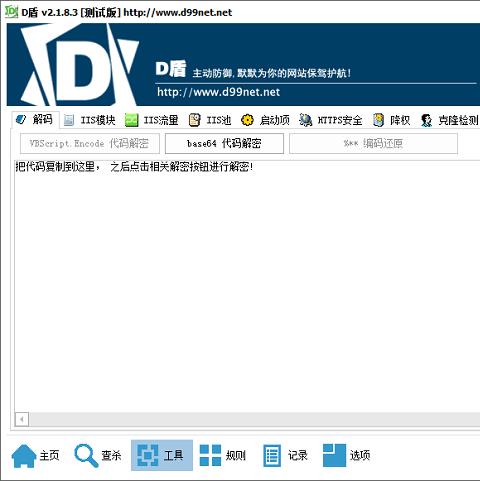Open the 降权 tab
This screenshot has height=481, width=480.
(392, 120)
